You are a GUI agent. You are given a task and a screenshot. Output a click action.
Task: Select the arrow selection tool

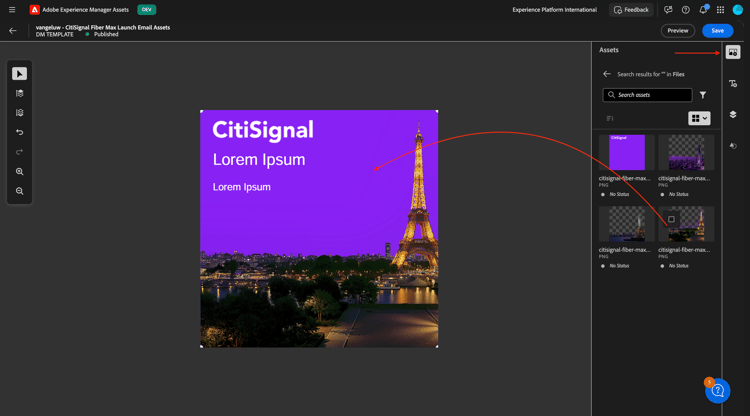pos(20,74)
